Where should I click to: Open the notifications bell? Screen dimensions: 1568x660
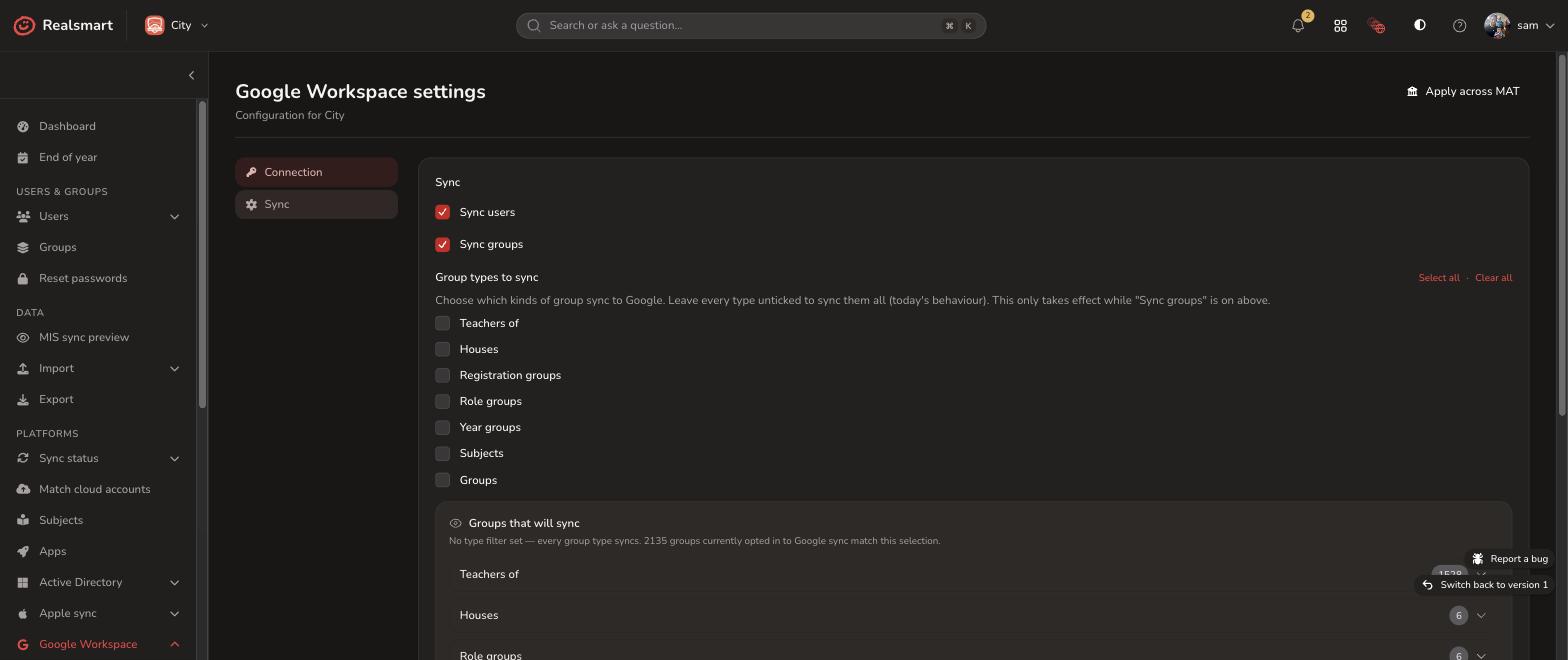tap(1298, 25)
